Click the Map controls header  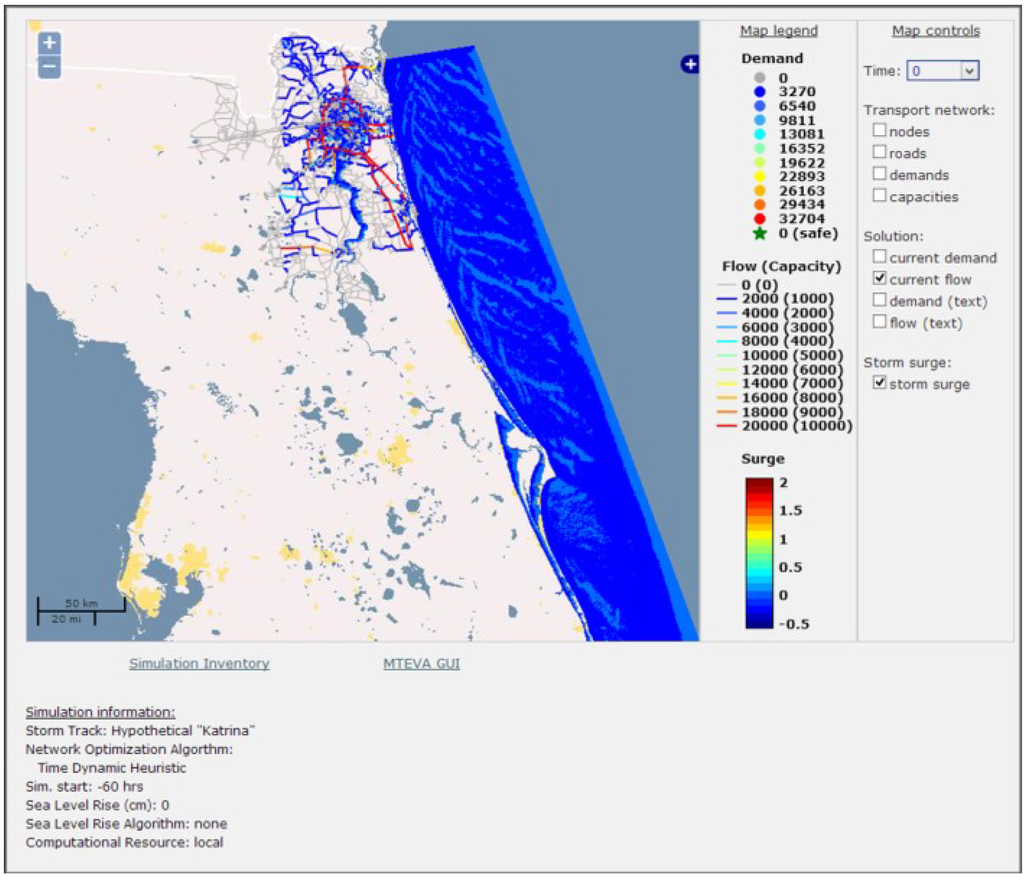(935, 31)
